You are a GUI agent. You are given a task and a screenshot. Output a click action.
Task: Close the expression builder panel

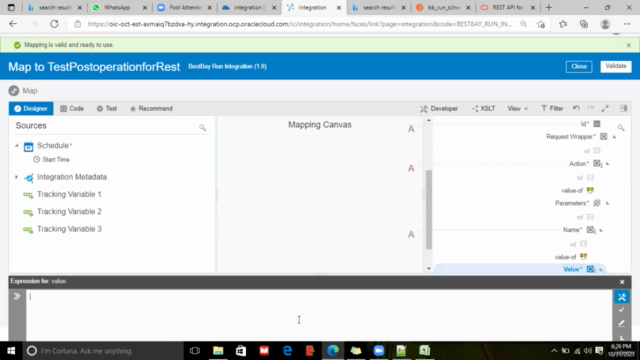[622, 282]
